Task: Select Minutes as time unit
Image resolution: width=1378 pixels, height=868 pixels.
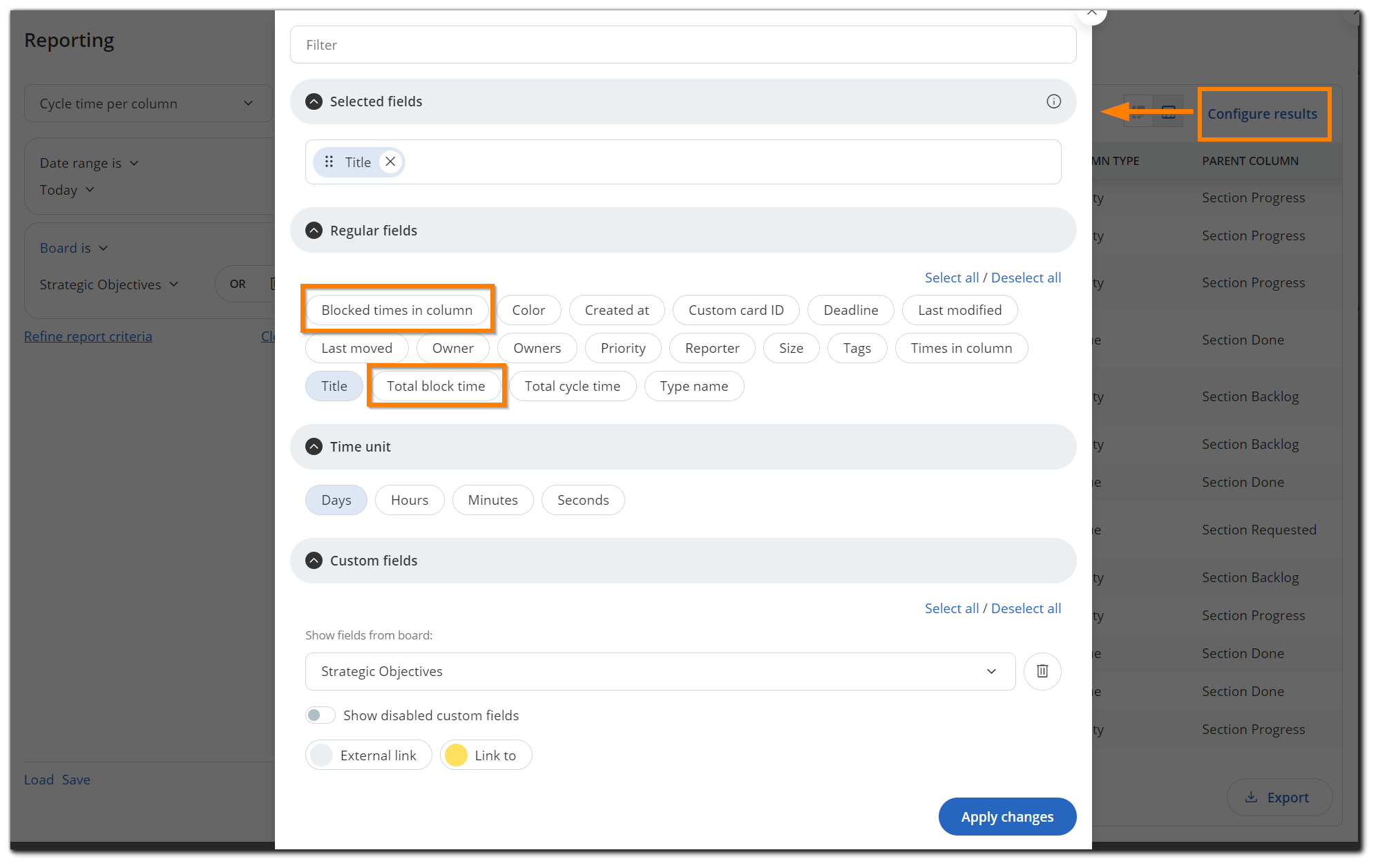Action: (x=492, y=500)
